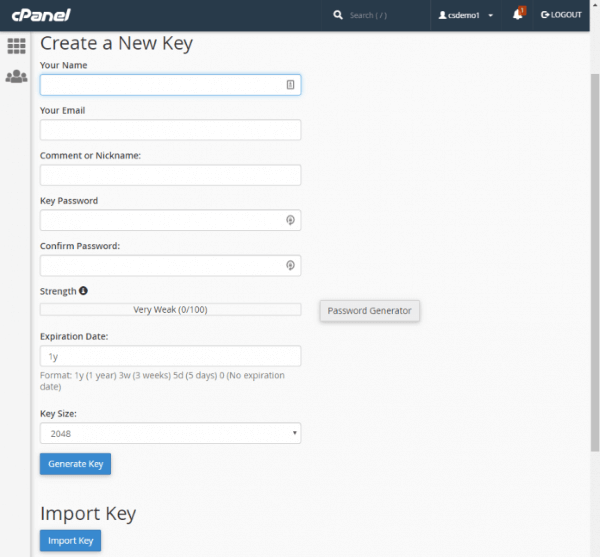Expand the csdemo1 user dropdown
The width and height of the screenshot is (600, 557).
pyautogui.click(x=466, y=15)
